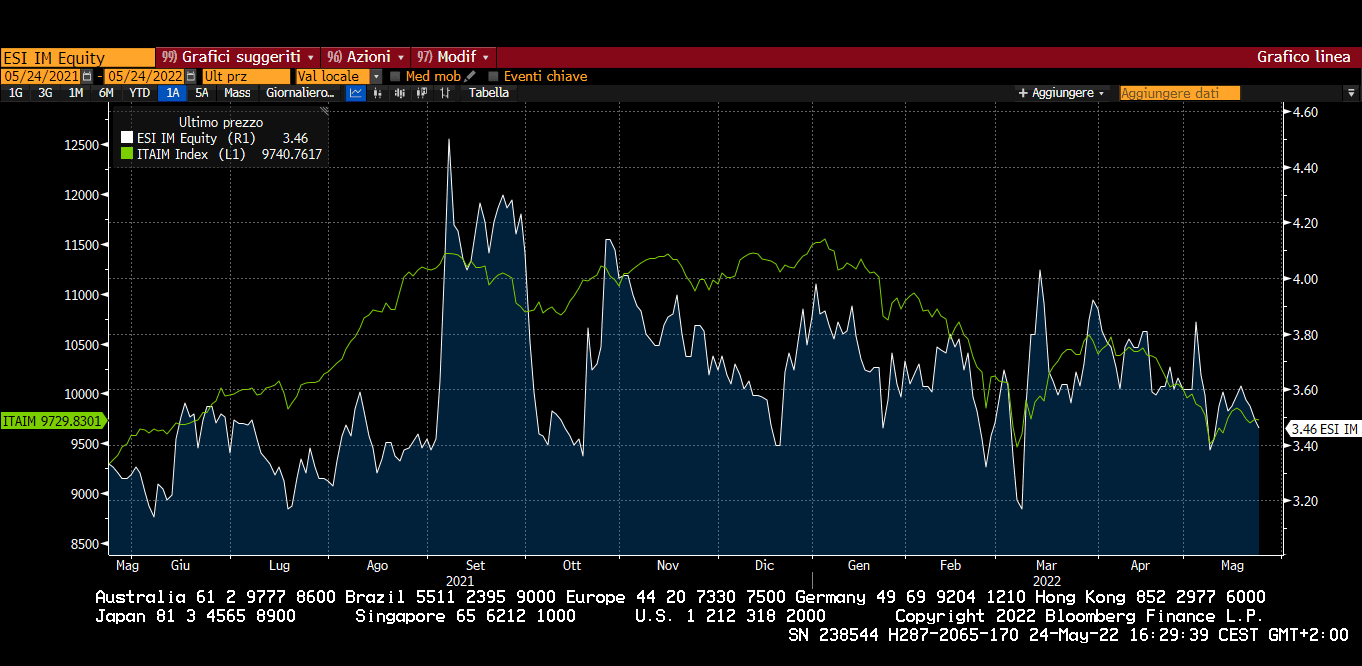Select the chart icon left of Tabella
The height and width of the screenshot is (666, 1362).
(x=445, y=93)
